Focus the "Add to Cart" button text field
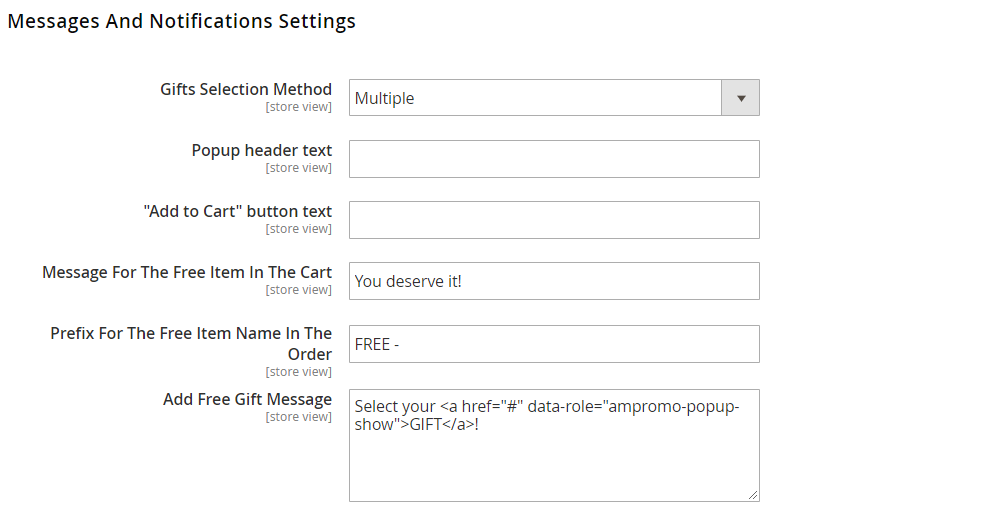Screen dimensions: 1005x516 click(554, 220)
